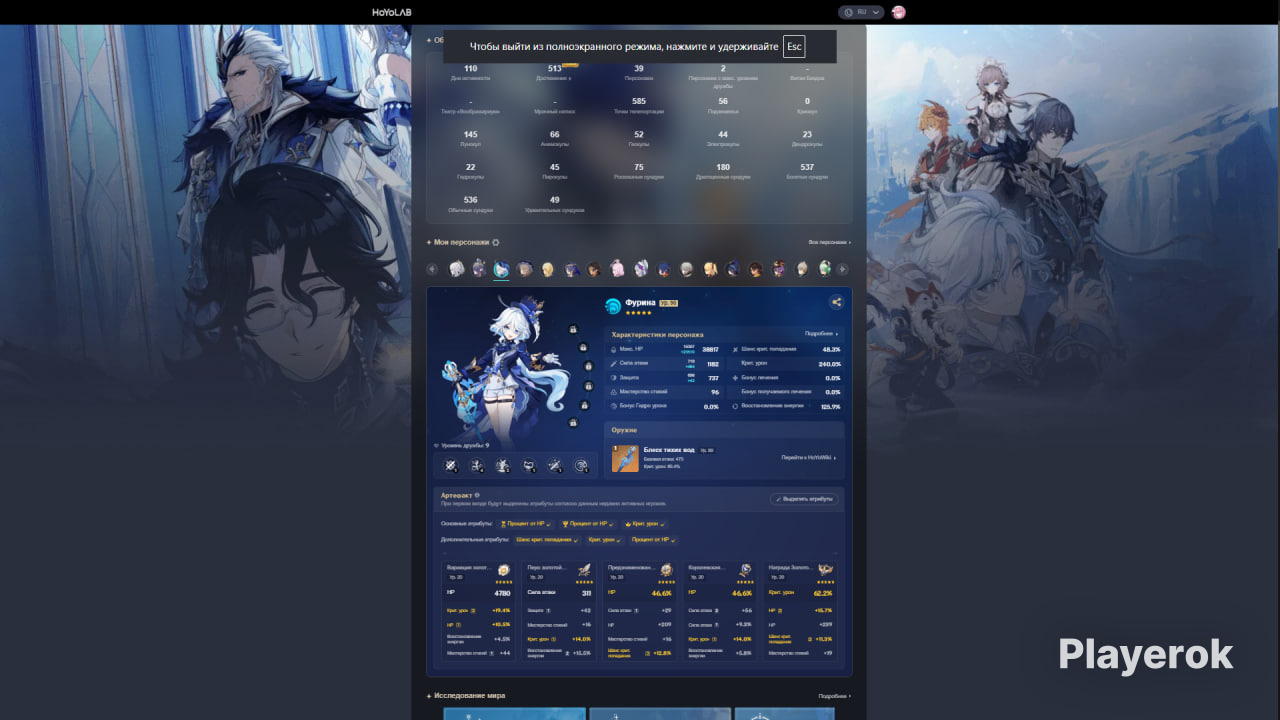The image size is (1280, 720).
Task: Click the bottommost constellation lock icon
Action: [573, 423]
